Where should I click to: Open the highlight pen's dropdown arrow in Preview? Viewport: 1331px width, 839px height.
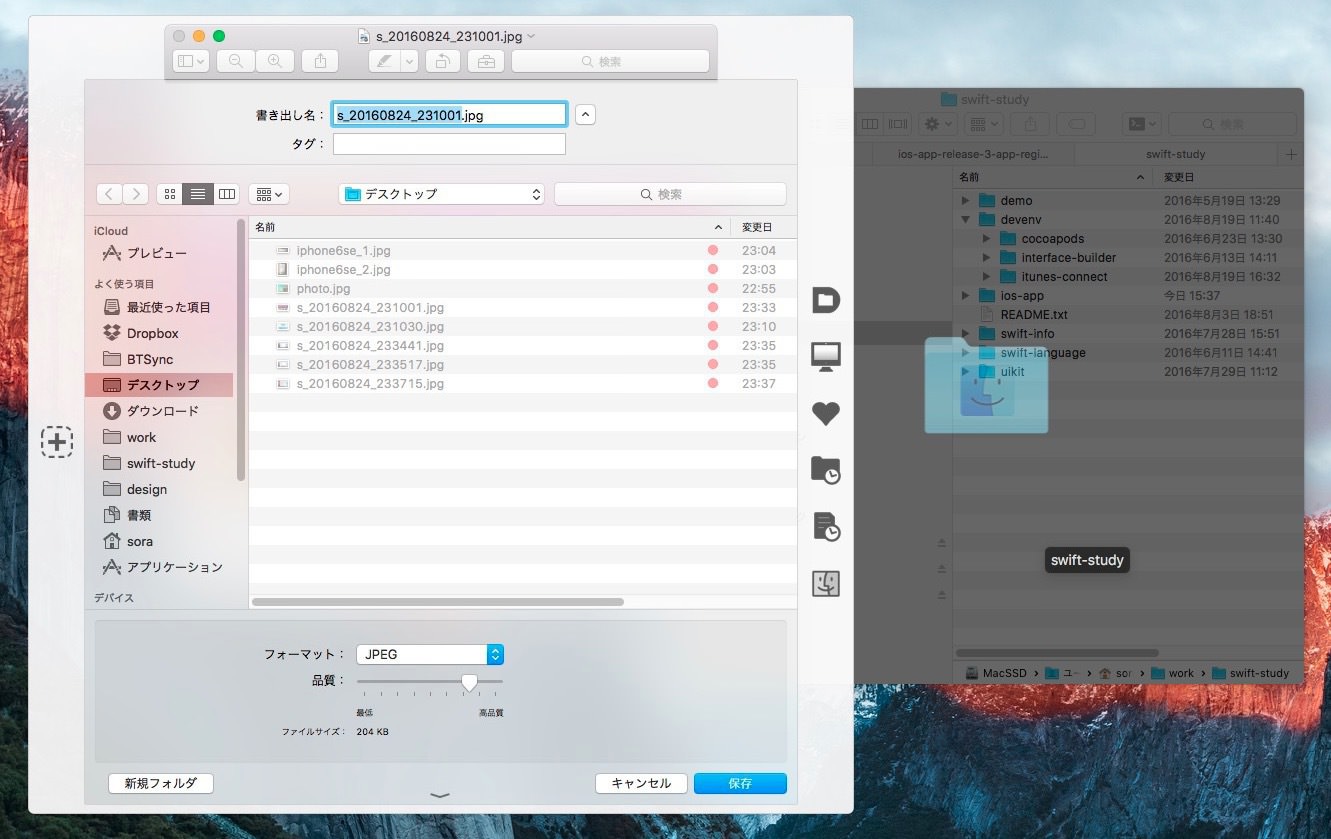pos(410,61)
